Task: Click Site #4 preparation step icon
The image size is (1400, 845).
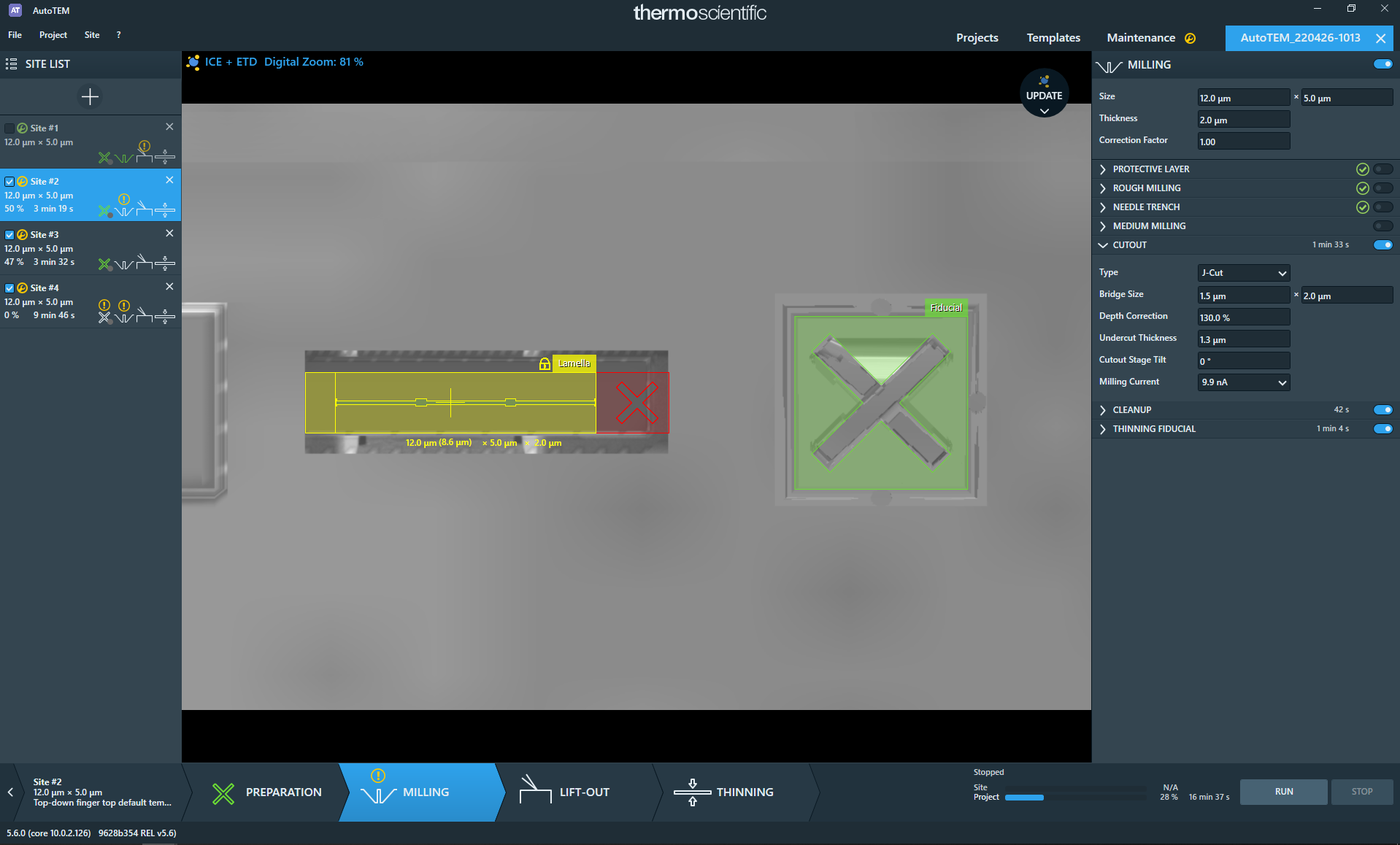Action: (x=105, y=317)
